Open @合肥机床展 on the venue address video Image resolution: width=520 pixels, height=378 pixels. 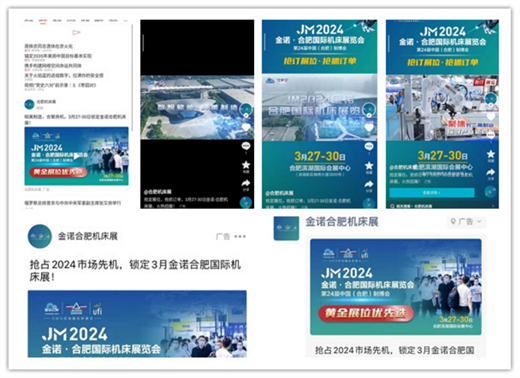[x=280, y=193]
